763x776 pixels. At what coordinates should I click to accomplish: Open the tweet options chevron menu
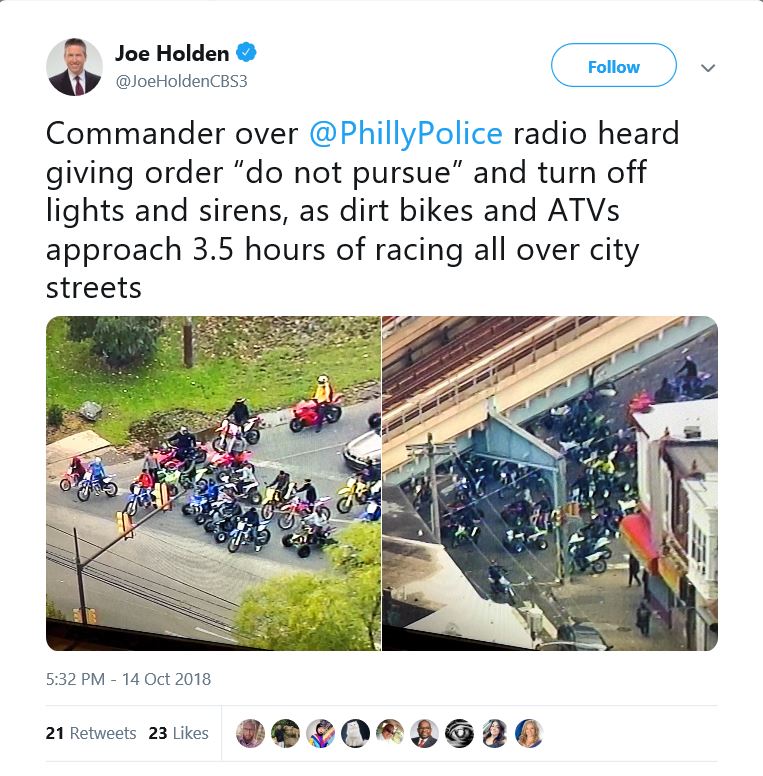click(x=708, y=68)
